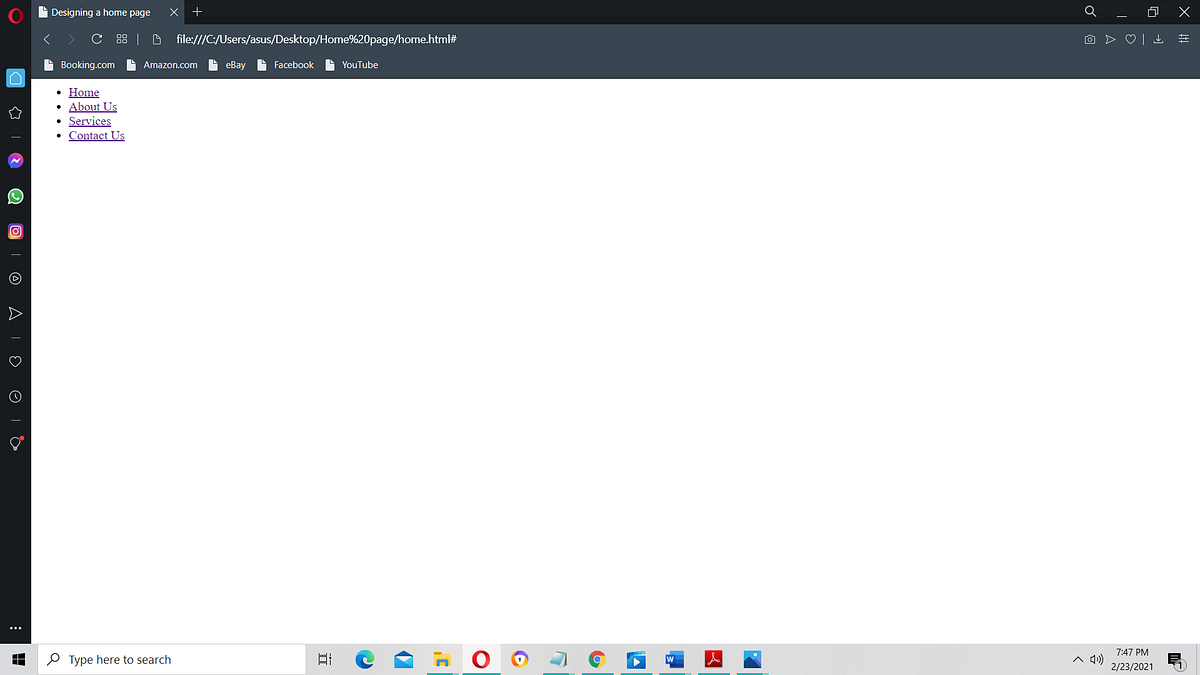The height and width of the screenshot is (675, 1200).
Task: Open volume control in system tray
Action: [1096, 660]
